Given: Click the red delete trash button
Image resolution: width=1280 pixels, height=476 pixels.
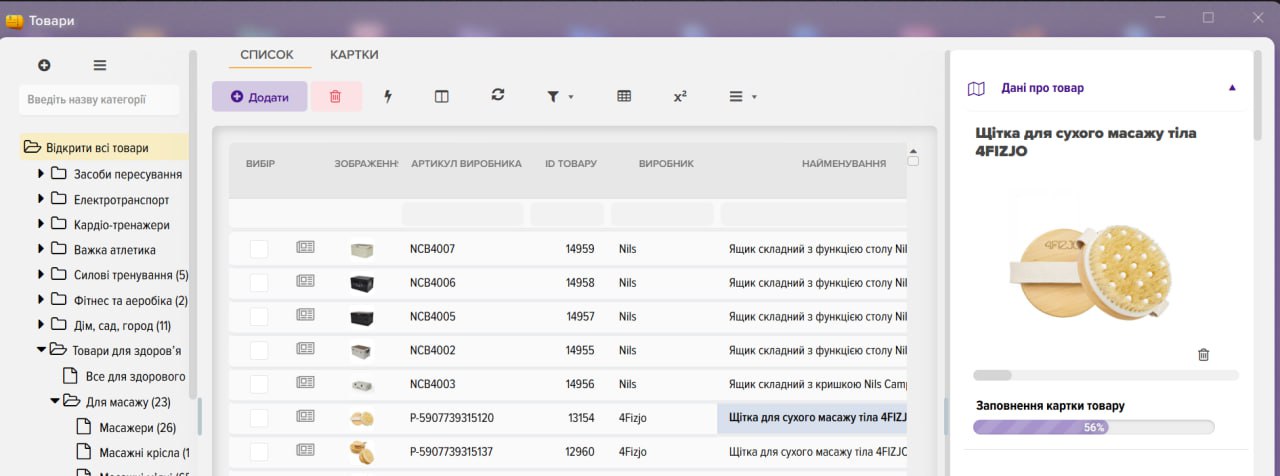Looking at the screenshot, I should click(x=336, y=97).
